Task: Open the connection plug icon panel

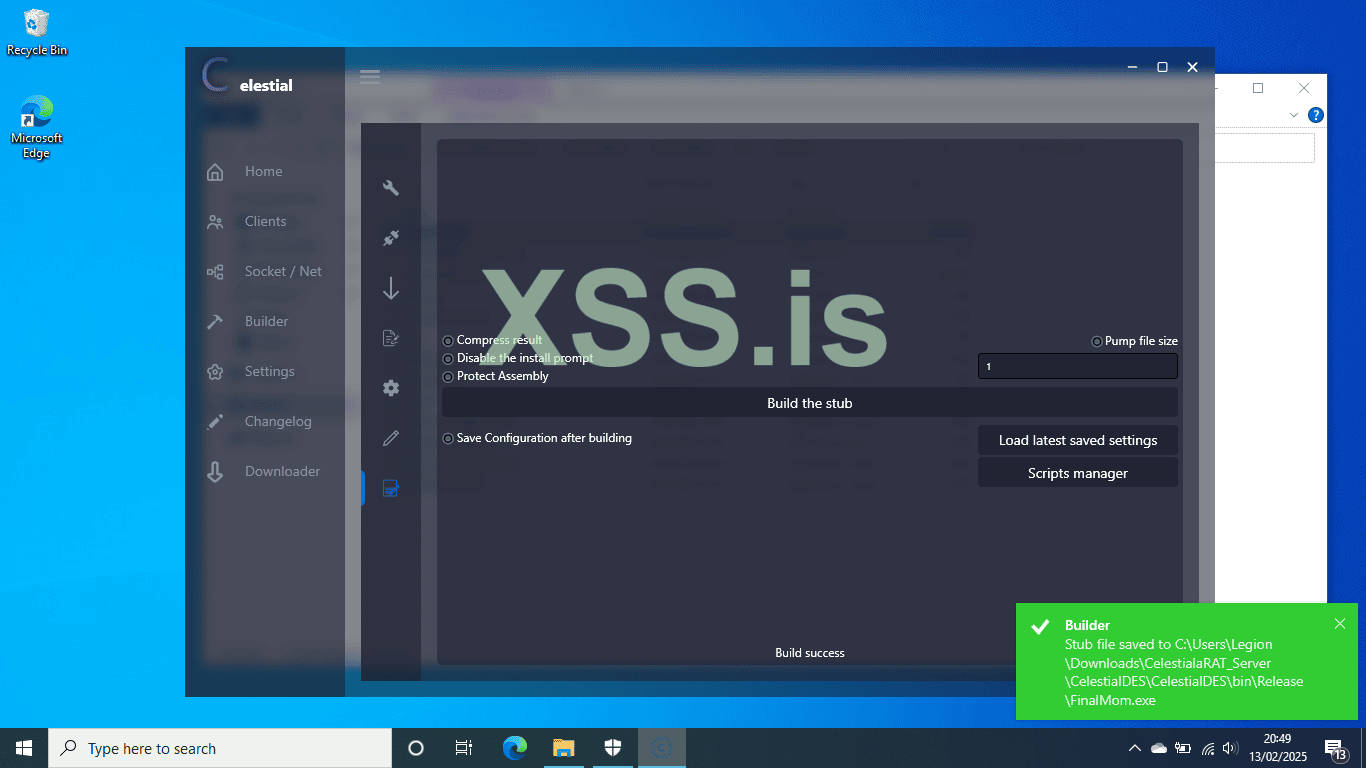Action: coord(390,238)
